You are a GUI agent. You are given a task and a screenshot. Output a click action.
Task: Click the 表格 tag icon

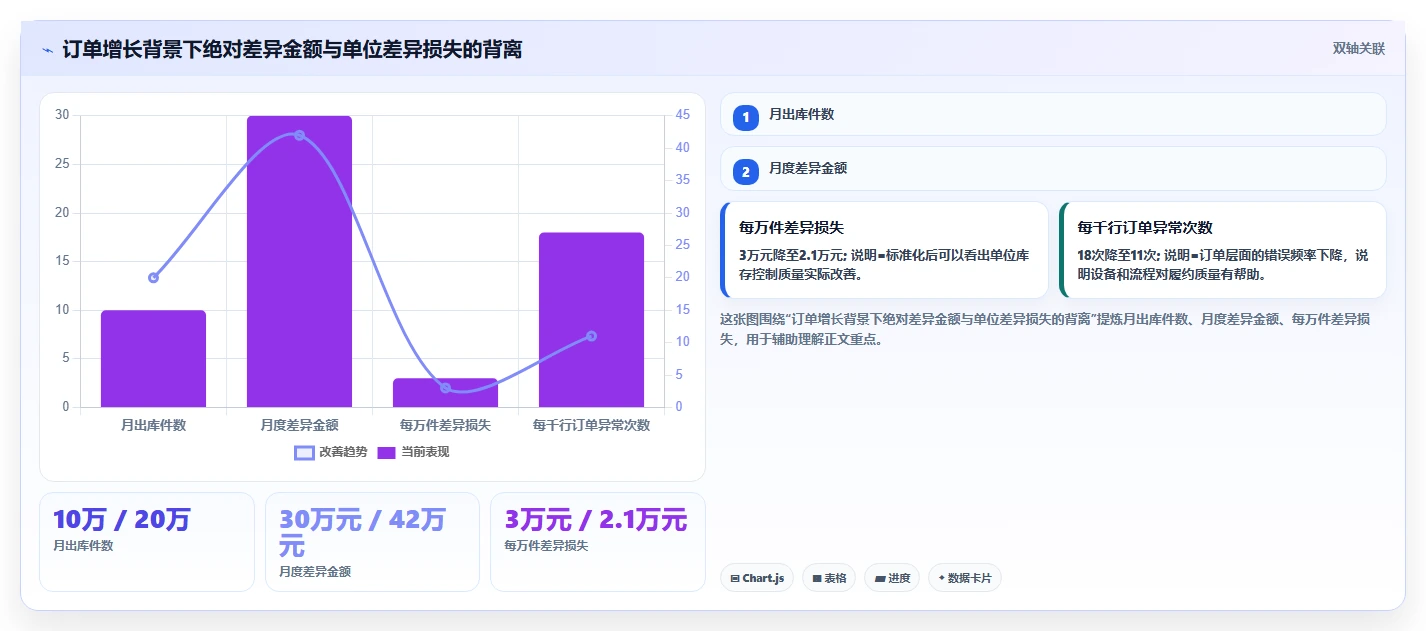[x=817, y=578]
